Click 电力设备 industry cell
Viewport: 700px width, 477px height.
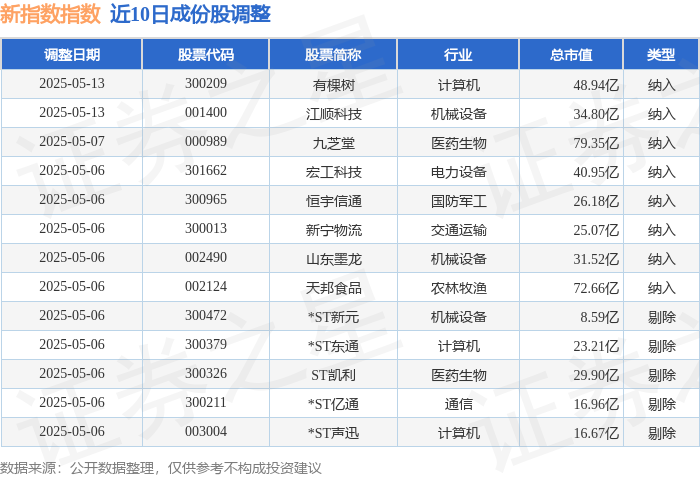[x=458, y=172]
